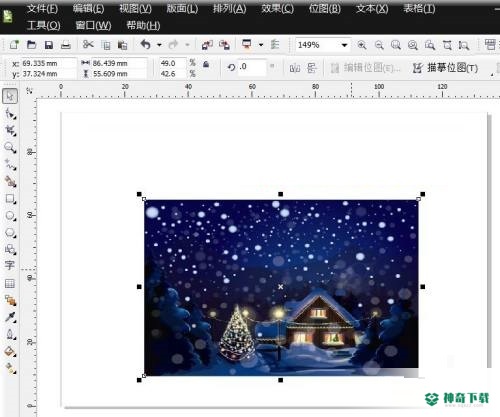The width and height of the screenshot is (500, 417).
Task: Click the Scissors cut icon
Action: [x=88, y=44]
